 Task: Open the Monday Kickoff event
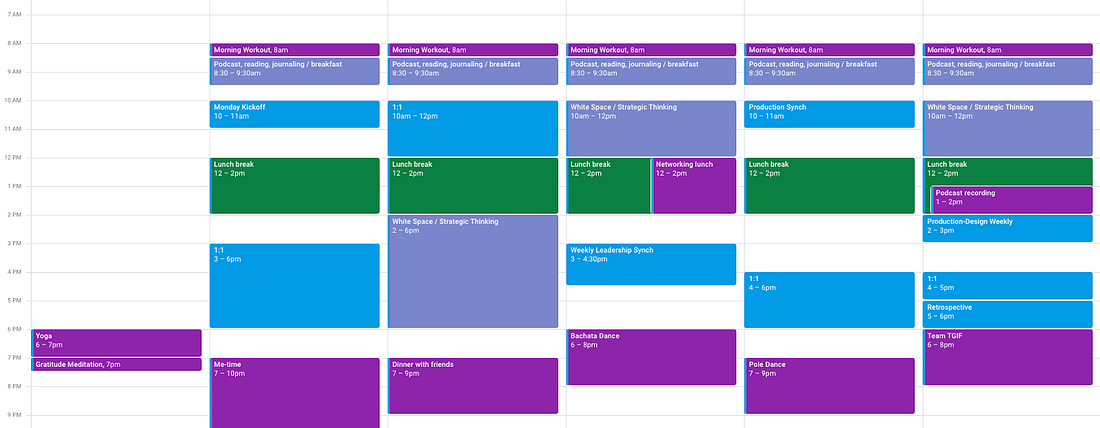click(295, 114)
